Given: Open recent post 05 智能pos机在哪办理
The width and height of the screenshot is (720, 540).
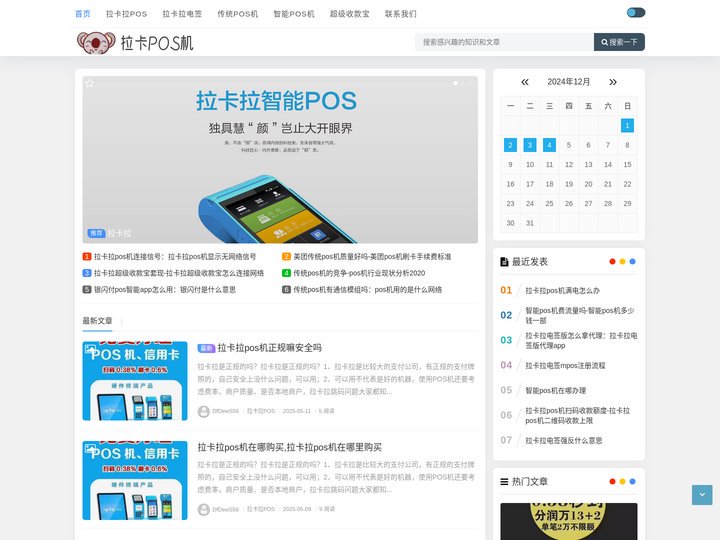Looking at the screenshot, I should 556,390.
